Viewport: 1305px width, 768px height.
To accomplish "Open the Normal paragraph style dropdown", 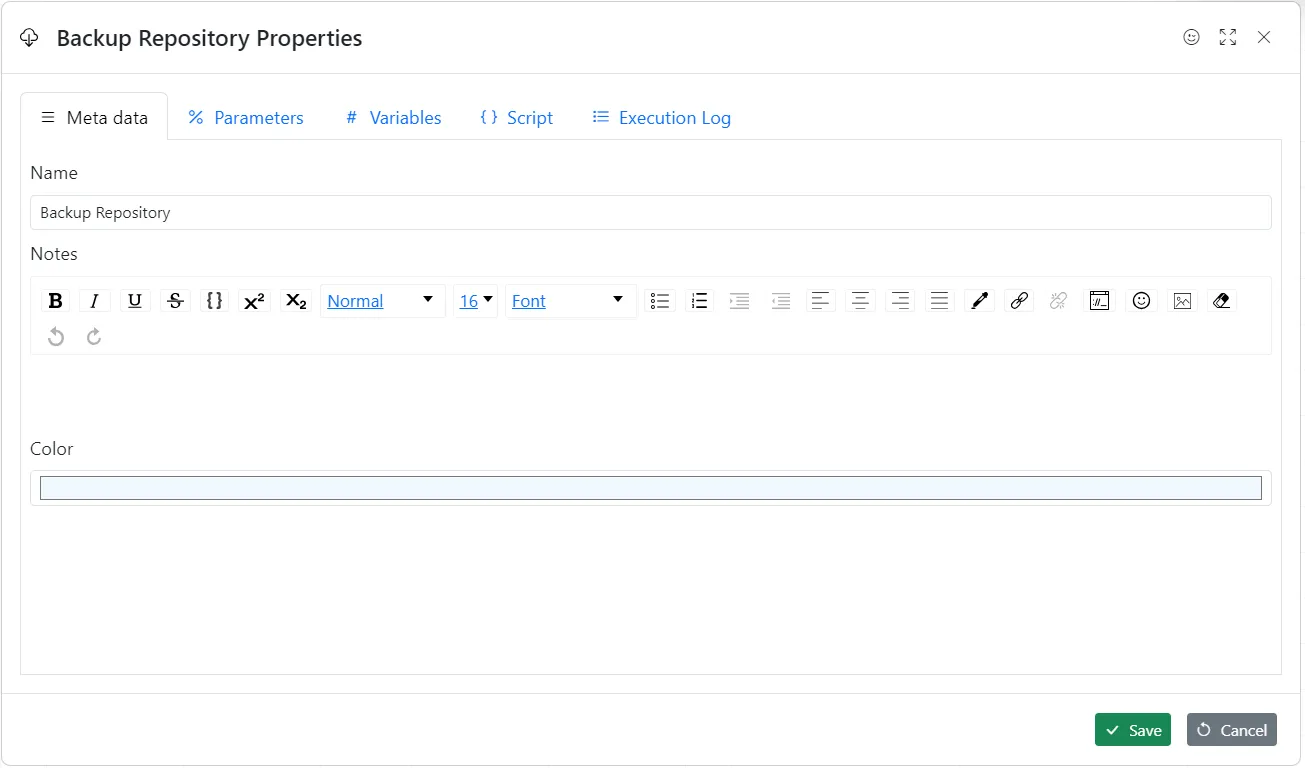I will pyautogui.click(x=383, y=300).
